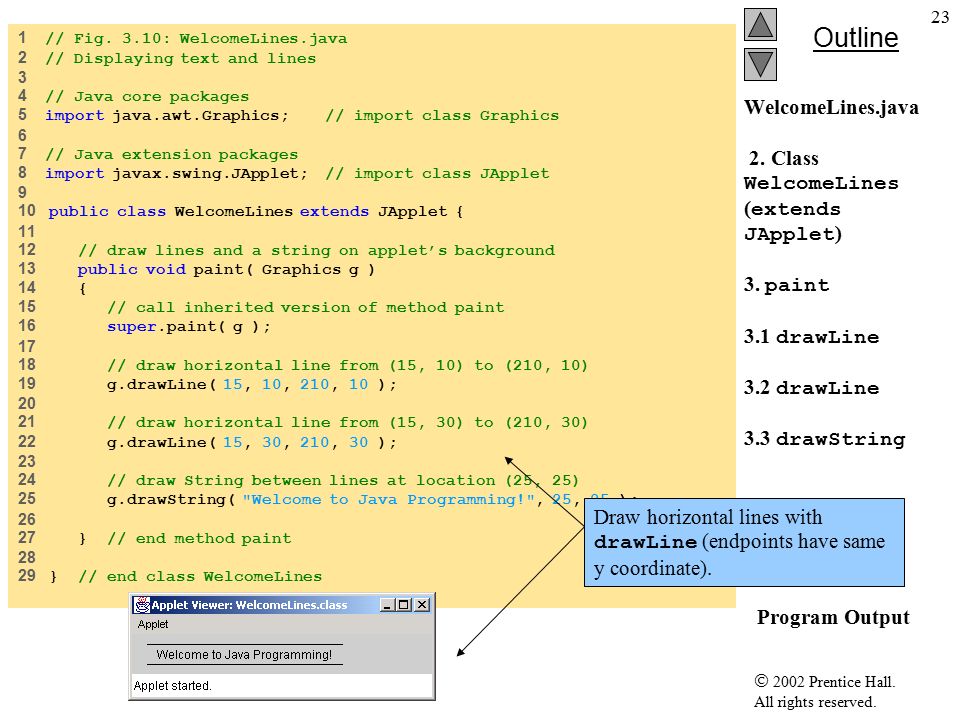Click comment '// end method paint'
The height and width of the screenshot is (720, 960).
click(x=199, y=538)
